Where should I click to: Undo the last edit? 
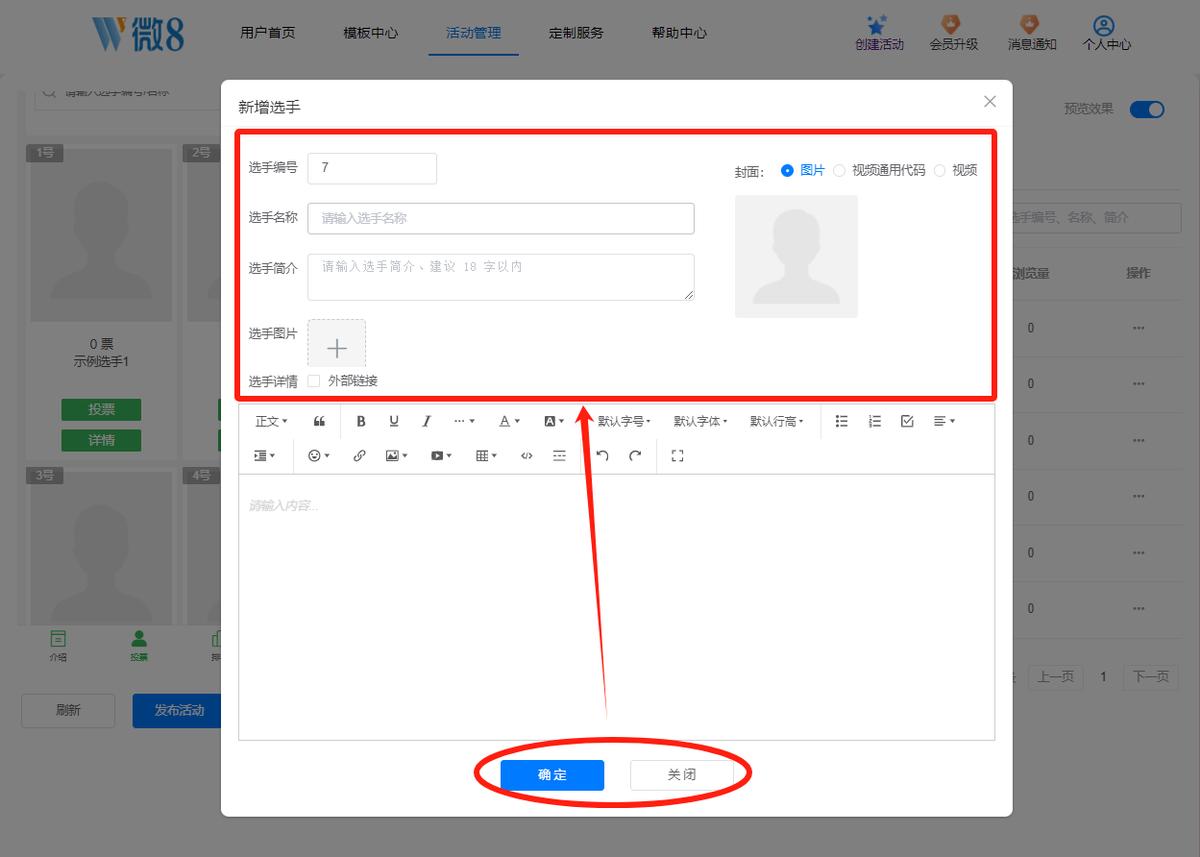[602, 456]
